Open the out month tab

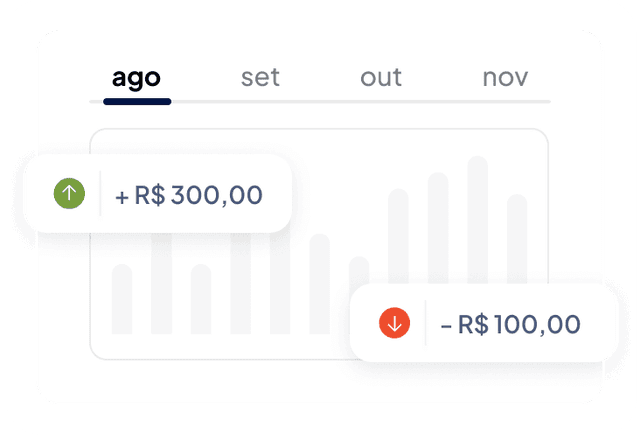point(381,78)
